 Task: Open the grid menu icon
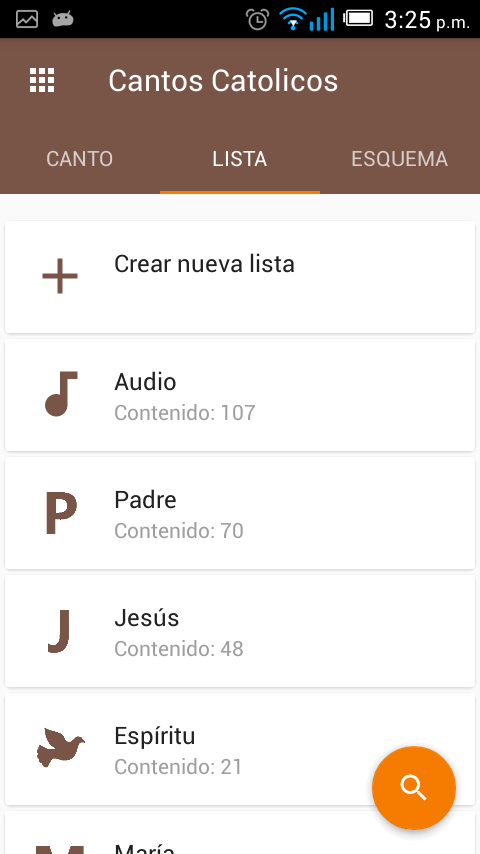point(42,81)
